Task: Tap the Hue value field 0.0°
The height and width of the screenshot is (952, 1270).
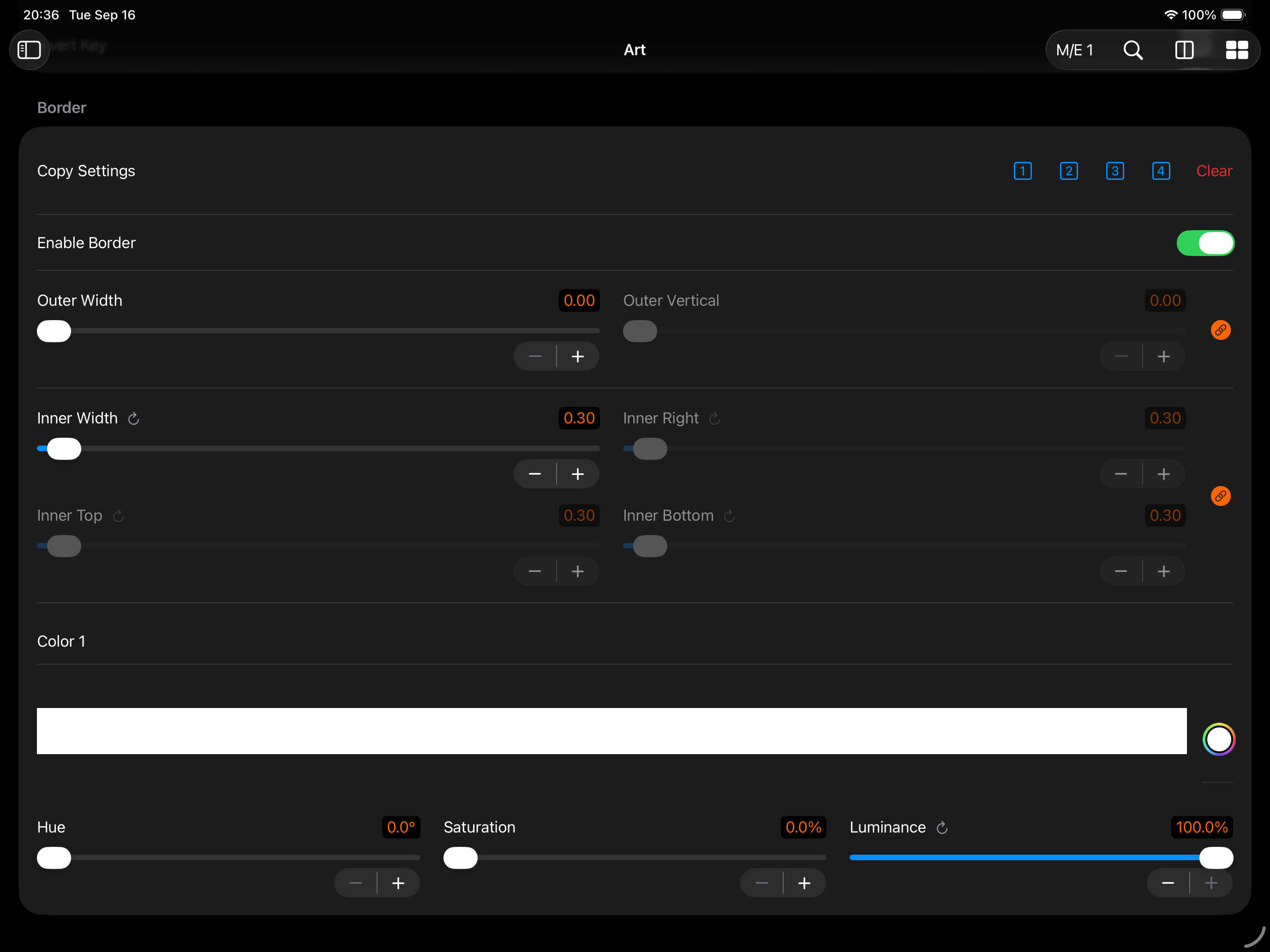Action: [401, 827]
